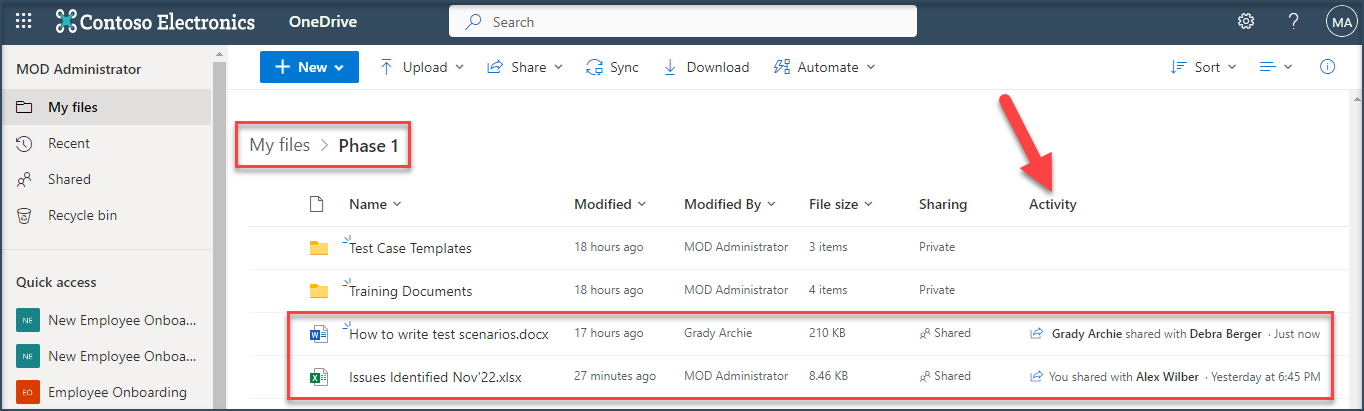Image resolution: width=1364 pixels, height=411 pixels.
Task: Open the view options dropdown
Action: [1275, 67]
